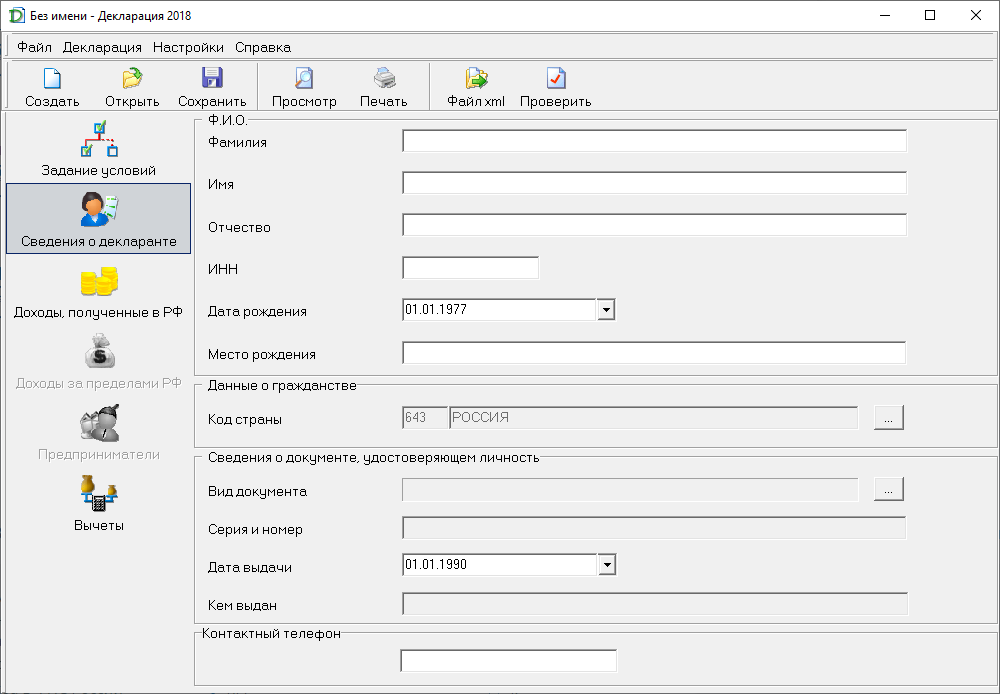Click the Дата рождения value 01.01.1977
Screen dimensions: 1000x694
pos(436,309)
